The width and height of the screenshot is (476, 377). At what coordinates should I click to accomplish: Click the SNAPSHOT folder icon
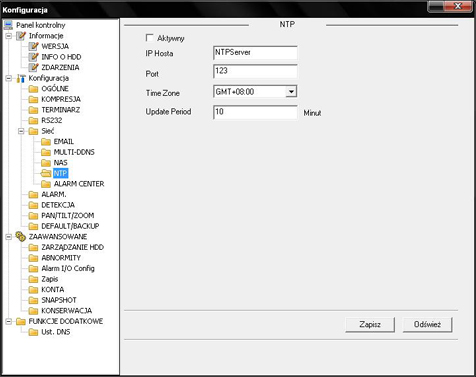point(33,300)
